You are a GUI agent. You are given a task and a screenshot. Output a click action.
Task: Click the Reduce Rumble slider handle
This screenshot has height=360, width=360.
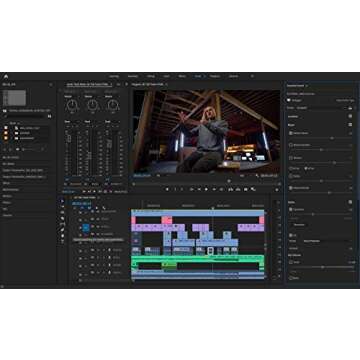pos(321,150)
